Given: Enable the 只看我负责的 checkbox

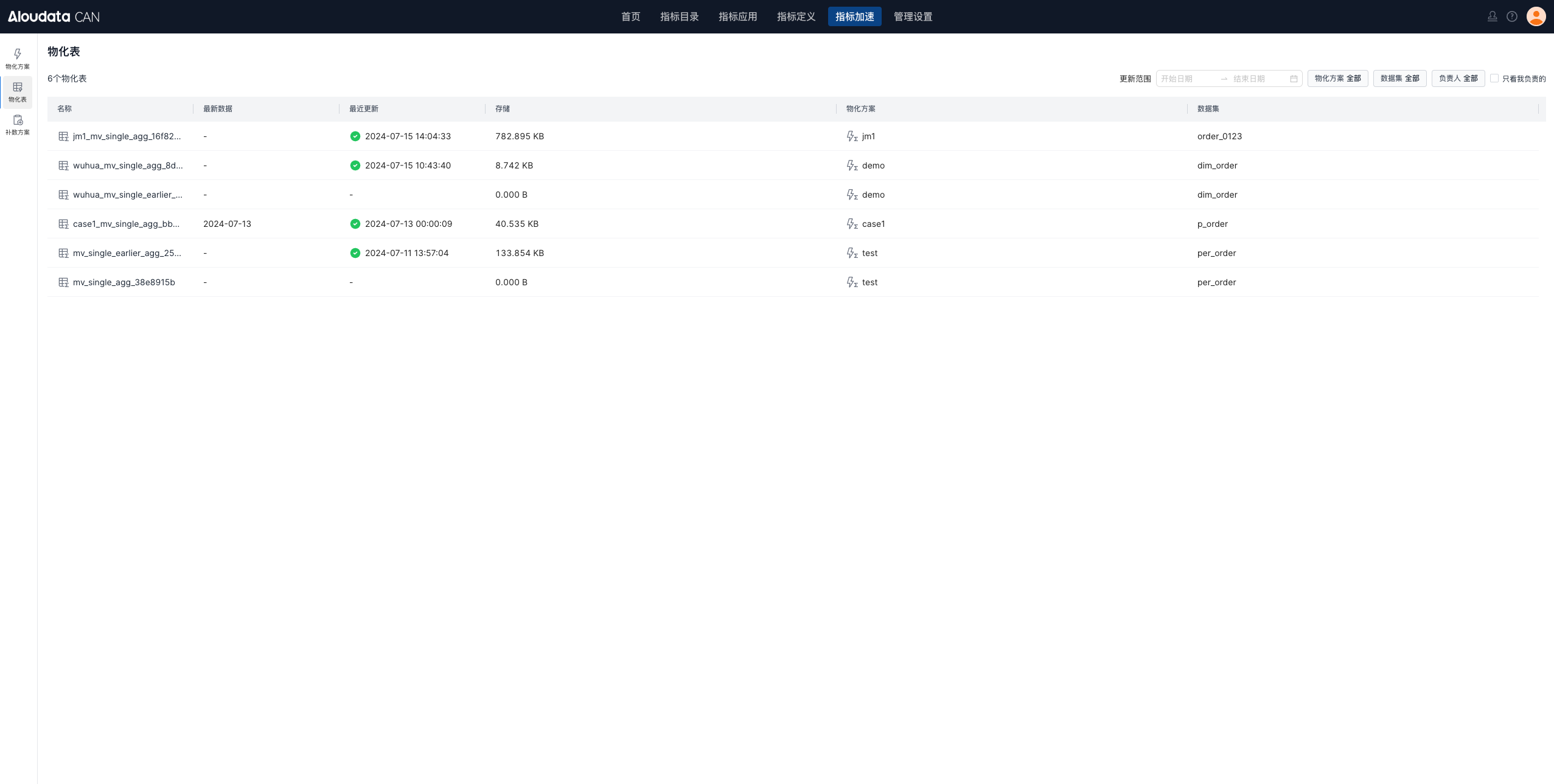Looking at the screenshot, I should (1494, 78).
